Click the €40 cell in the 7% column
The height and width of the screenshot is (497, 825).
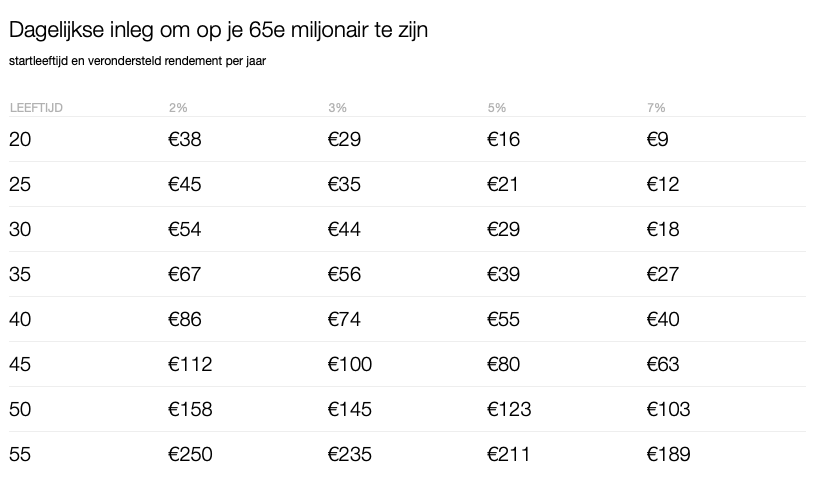tap(663, 320)
